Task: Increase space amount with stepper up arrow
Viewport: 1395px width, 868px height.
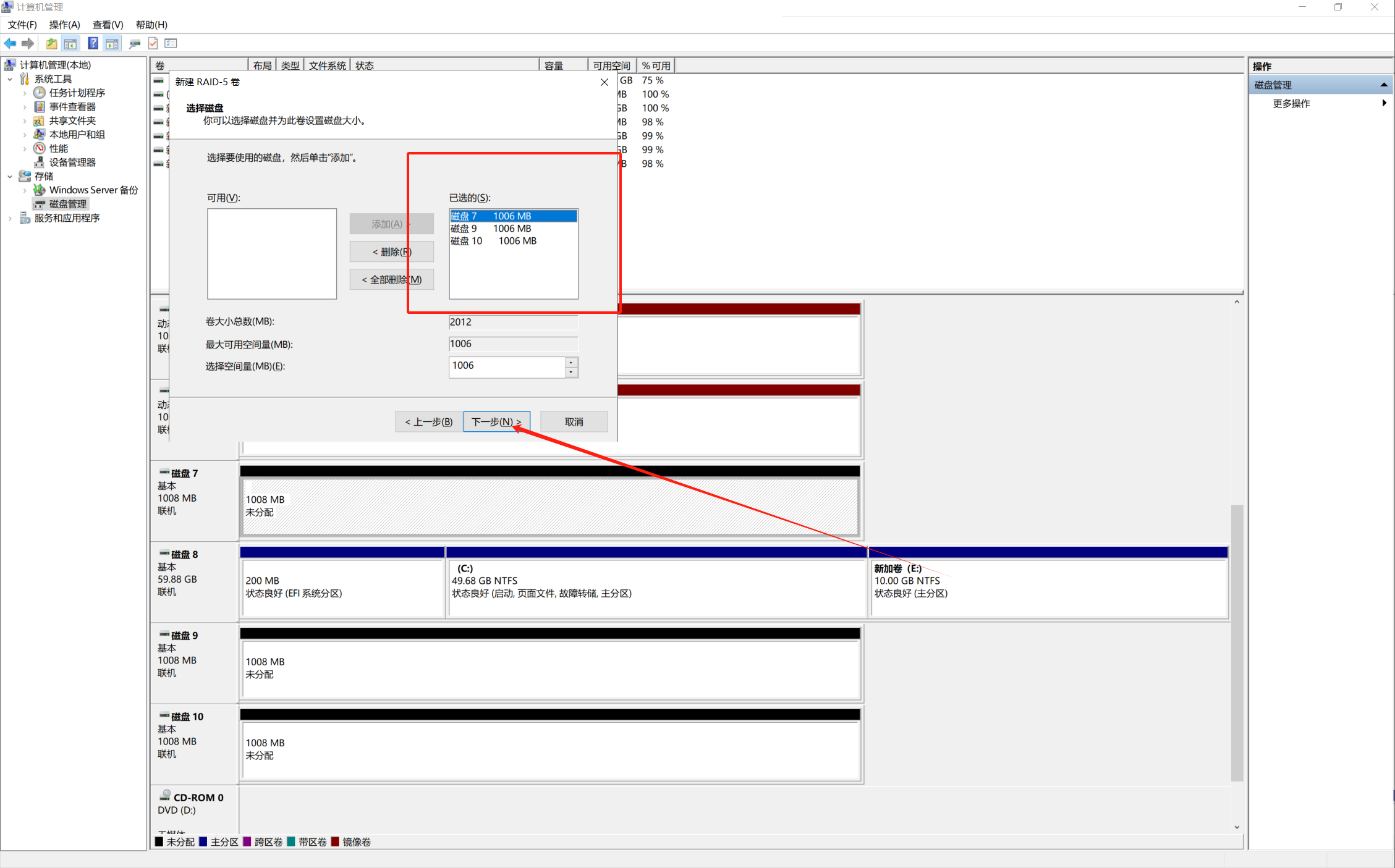Action: [x=572, y=362]
